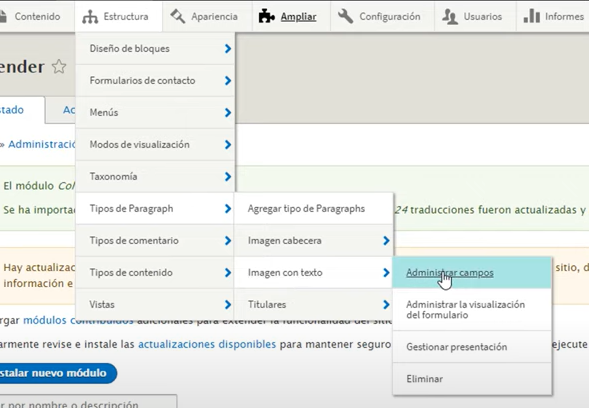Expand the Tipos de contenido arrow
This screenshot has width=589, height=408.
point(228,272)
